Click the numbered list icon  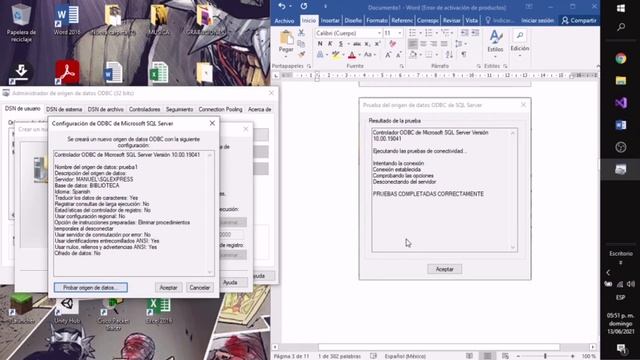tap(428, 33)
